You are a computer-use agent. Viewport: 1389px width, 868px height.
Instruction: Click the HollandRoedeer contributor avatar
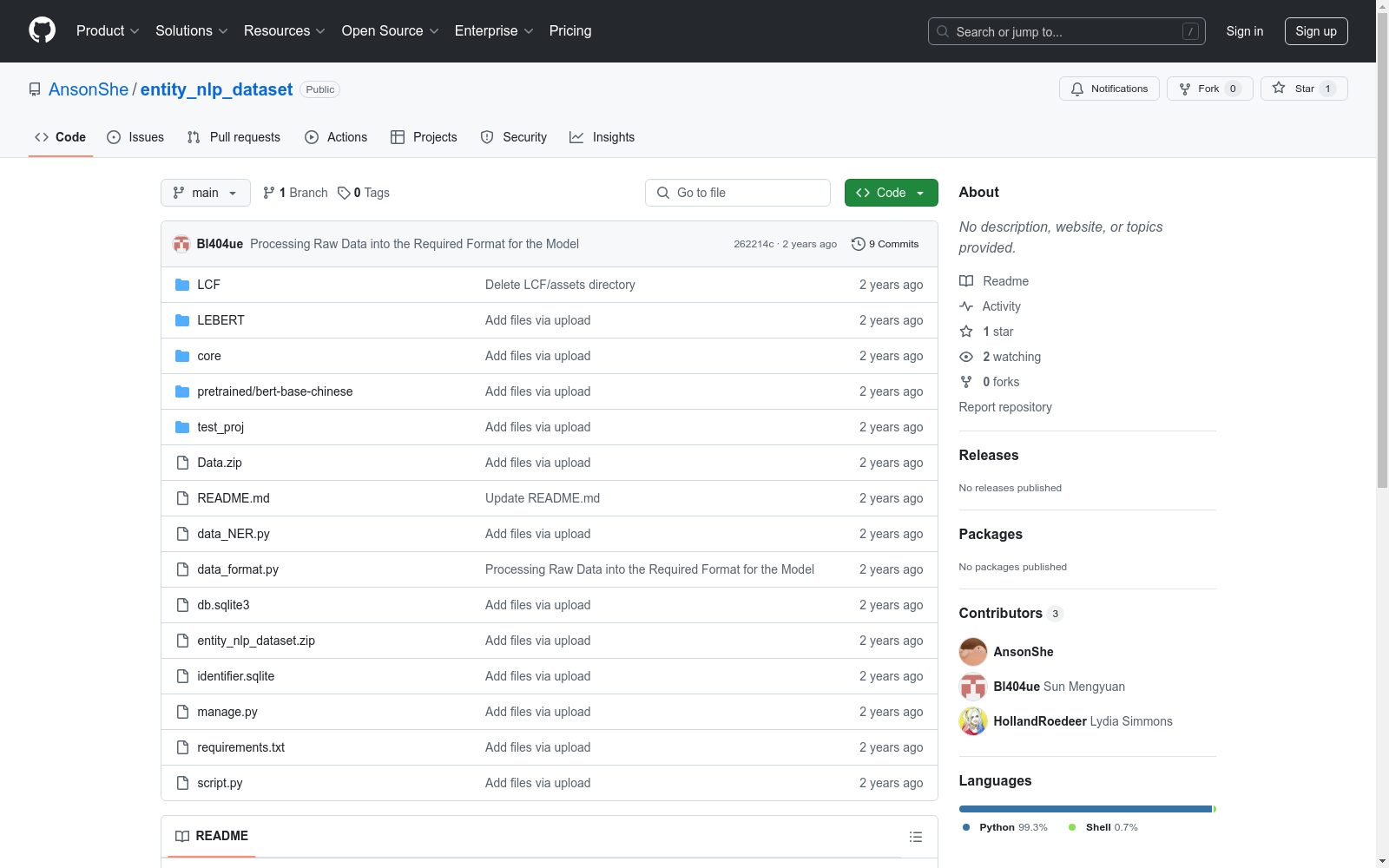pyautogui.click(x=973, y=721)
